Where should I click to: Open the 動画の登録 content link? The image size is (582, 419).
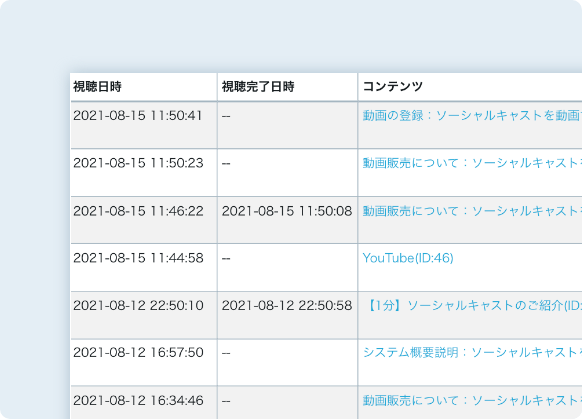[x=472, y=116]
